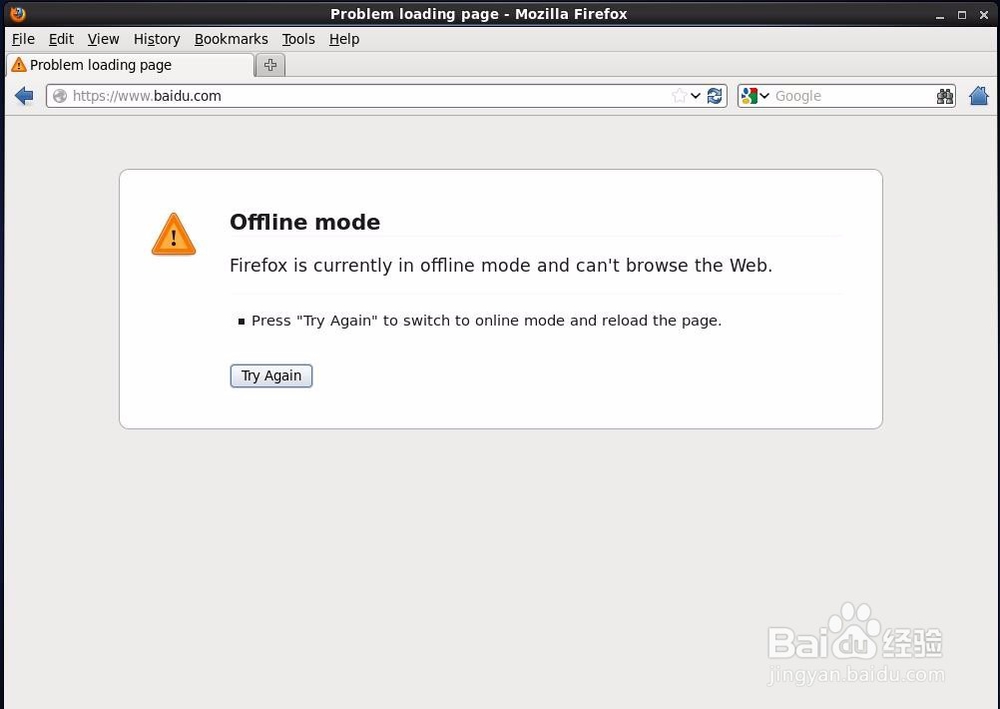The width and height of the screenshot is (1000, 709).
Task: Open the History menu
Action: [157, 40]
